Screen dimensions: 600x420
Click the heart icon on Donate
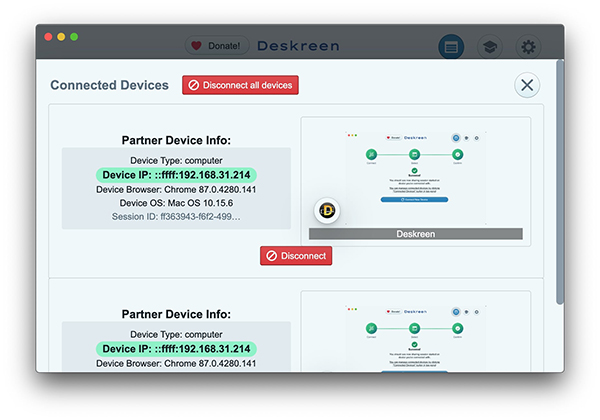(196, 46)
